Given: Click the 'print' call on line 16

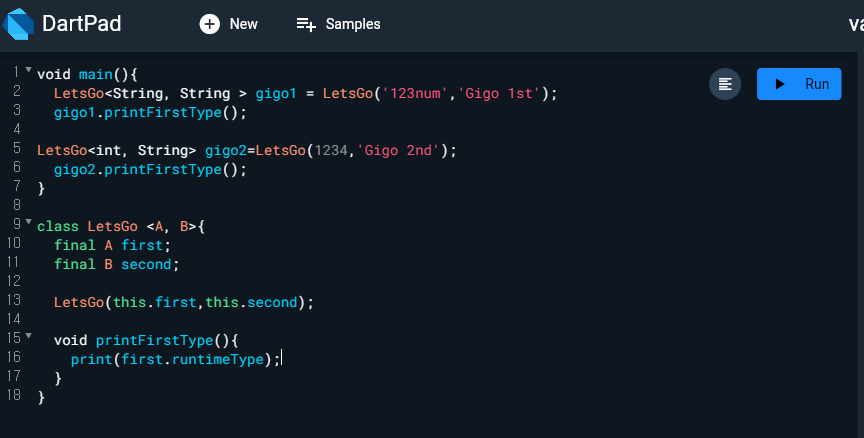Looking at the screenshot, I should pos(91,359).
